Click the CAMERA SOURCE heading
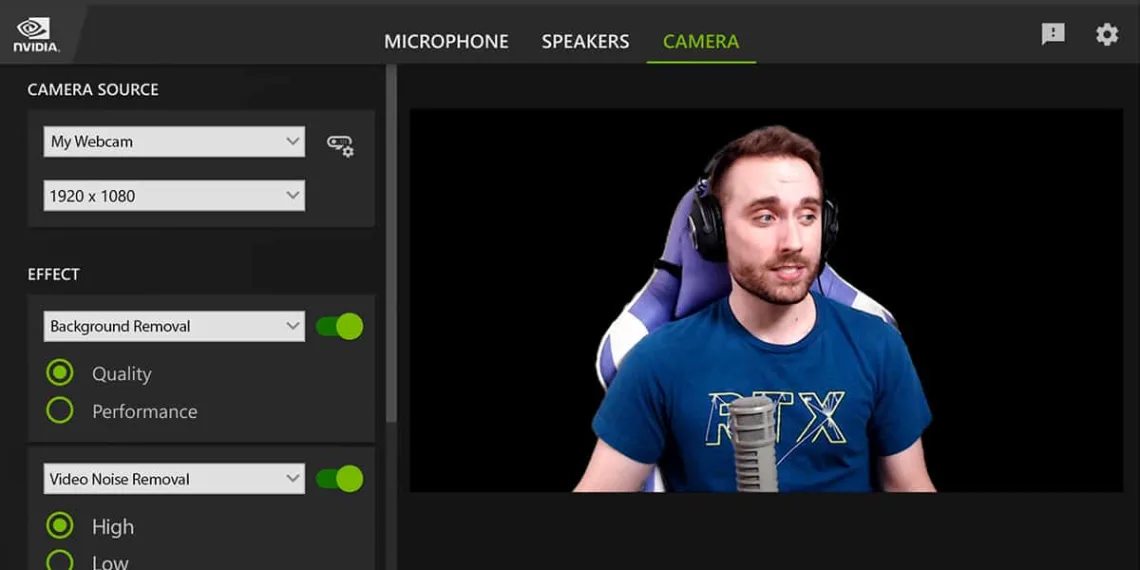This screenshot has height=570, width=1140. (93, 89)
